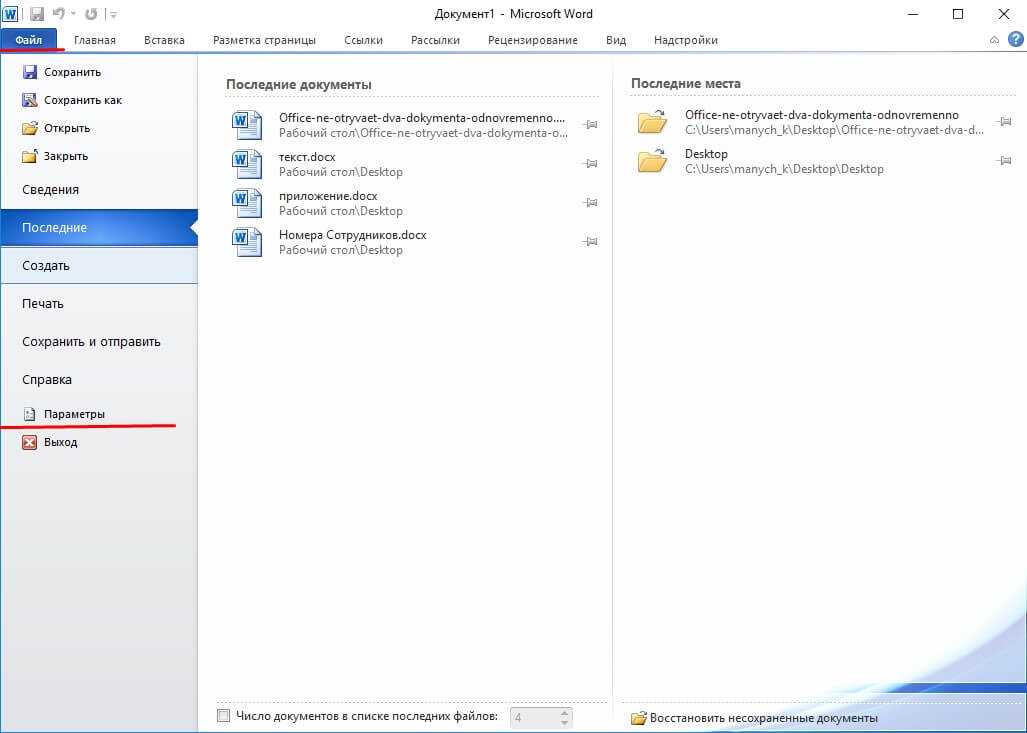Pin Номера Сотрудников.docx to the list
The image size is (1027, 733).
click(x=590, y=242)
